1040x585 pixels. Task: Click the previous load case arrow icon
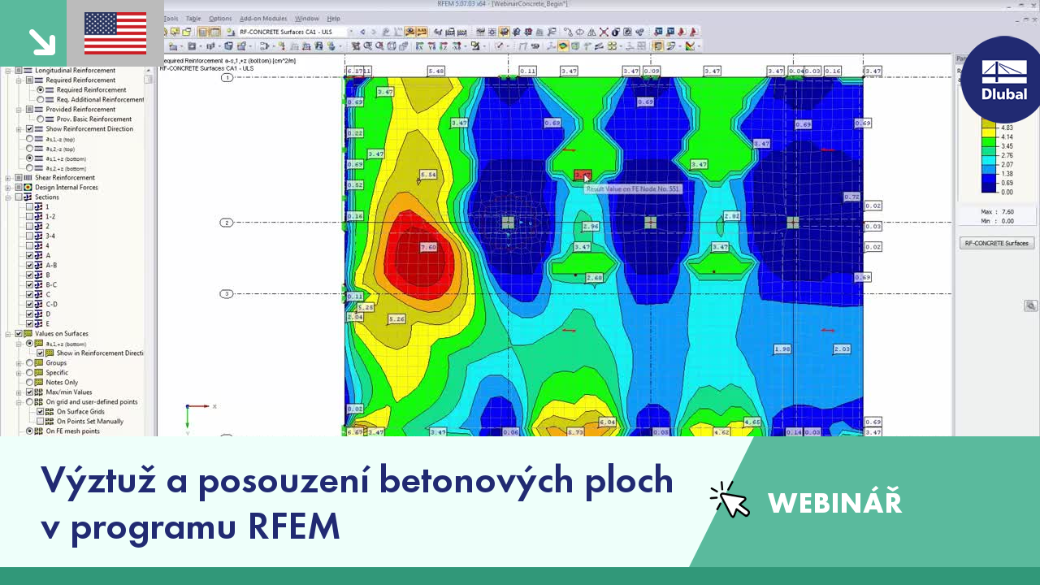(x=362, y=32)
